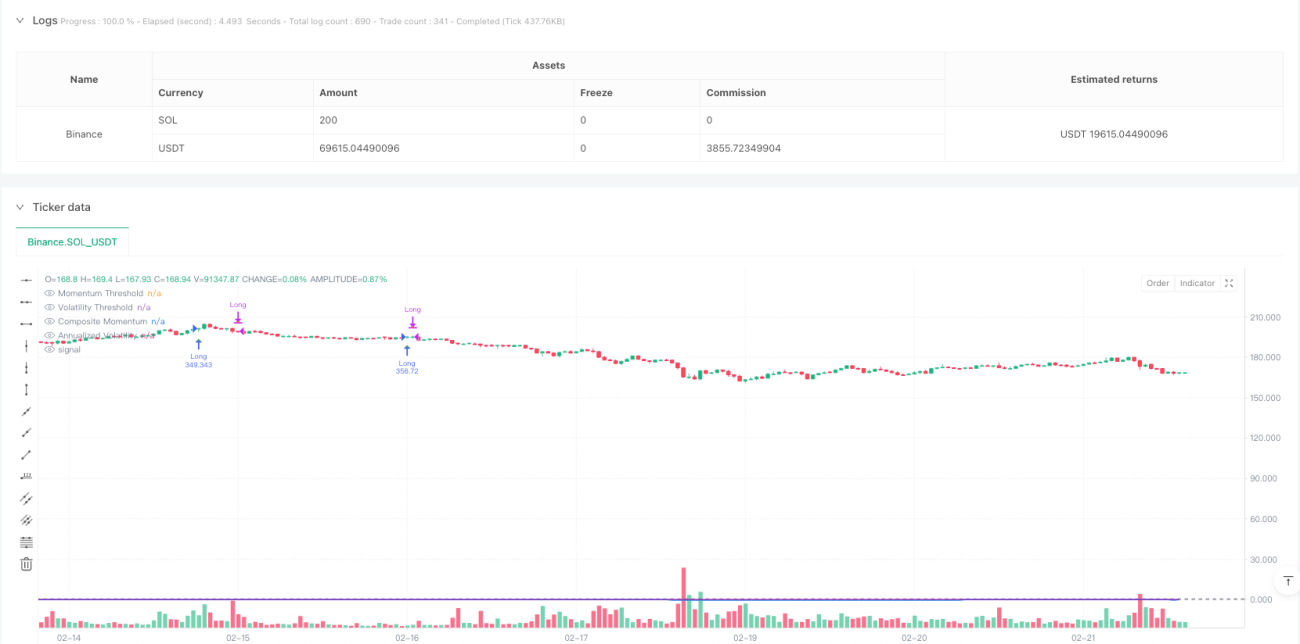This screenshot has width=1300, height=644.
Task: Toggle the signal indicator eye icon
Action: click(x=50, y=349)
